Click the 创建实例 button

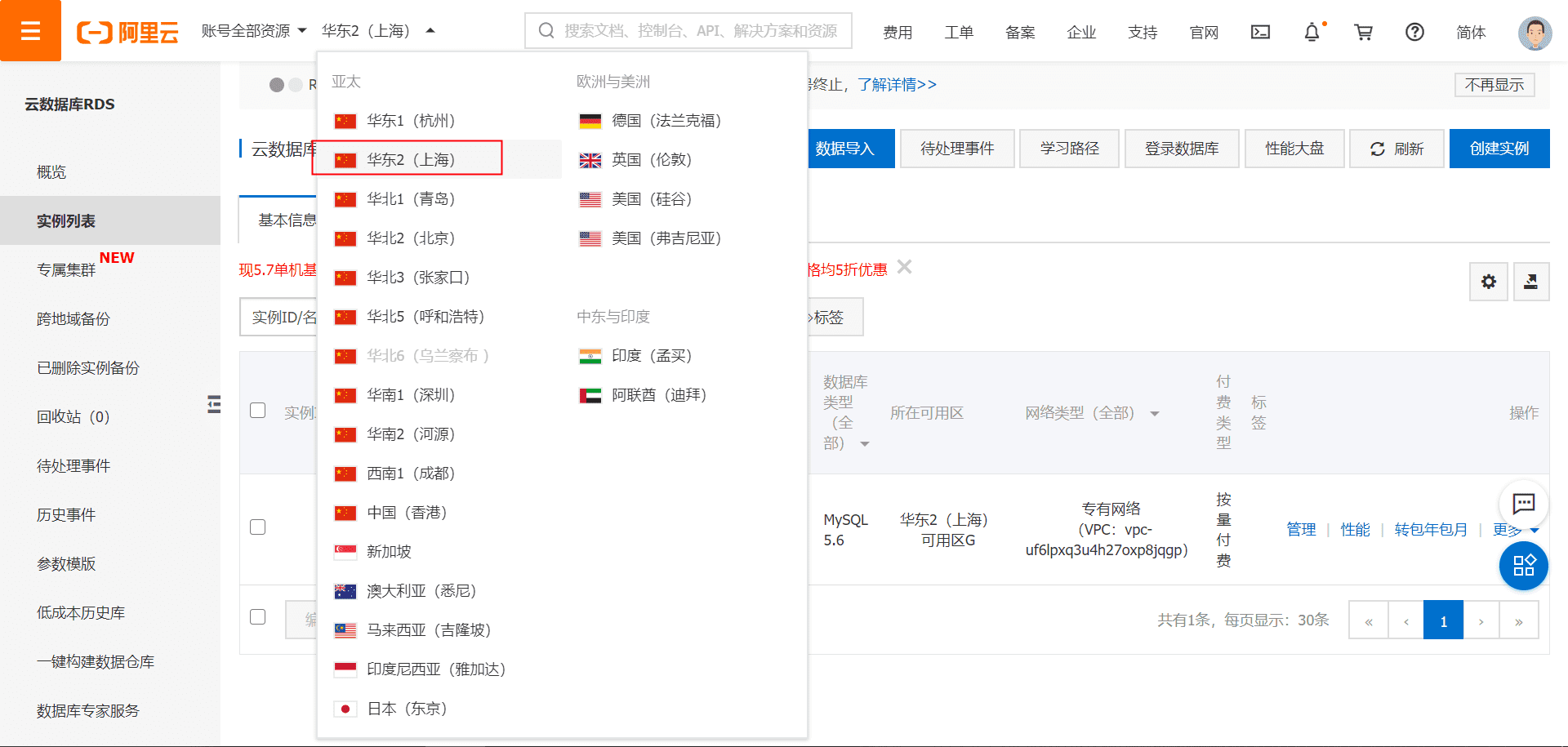pos(1499,149)
